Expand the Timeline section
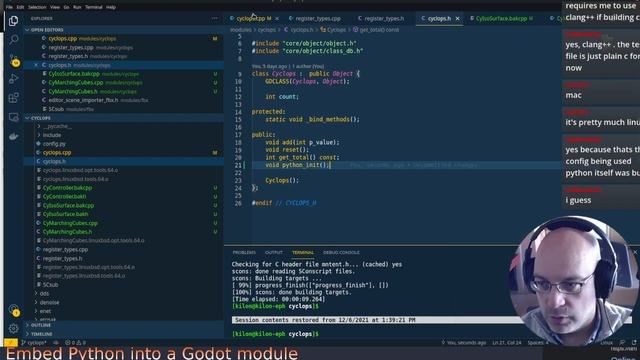The image size is (640, 360). 124,334
